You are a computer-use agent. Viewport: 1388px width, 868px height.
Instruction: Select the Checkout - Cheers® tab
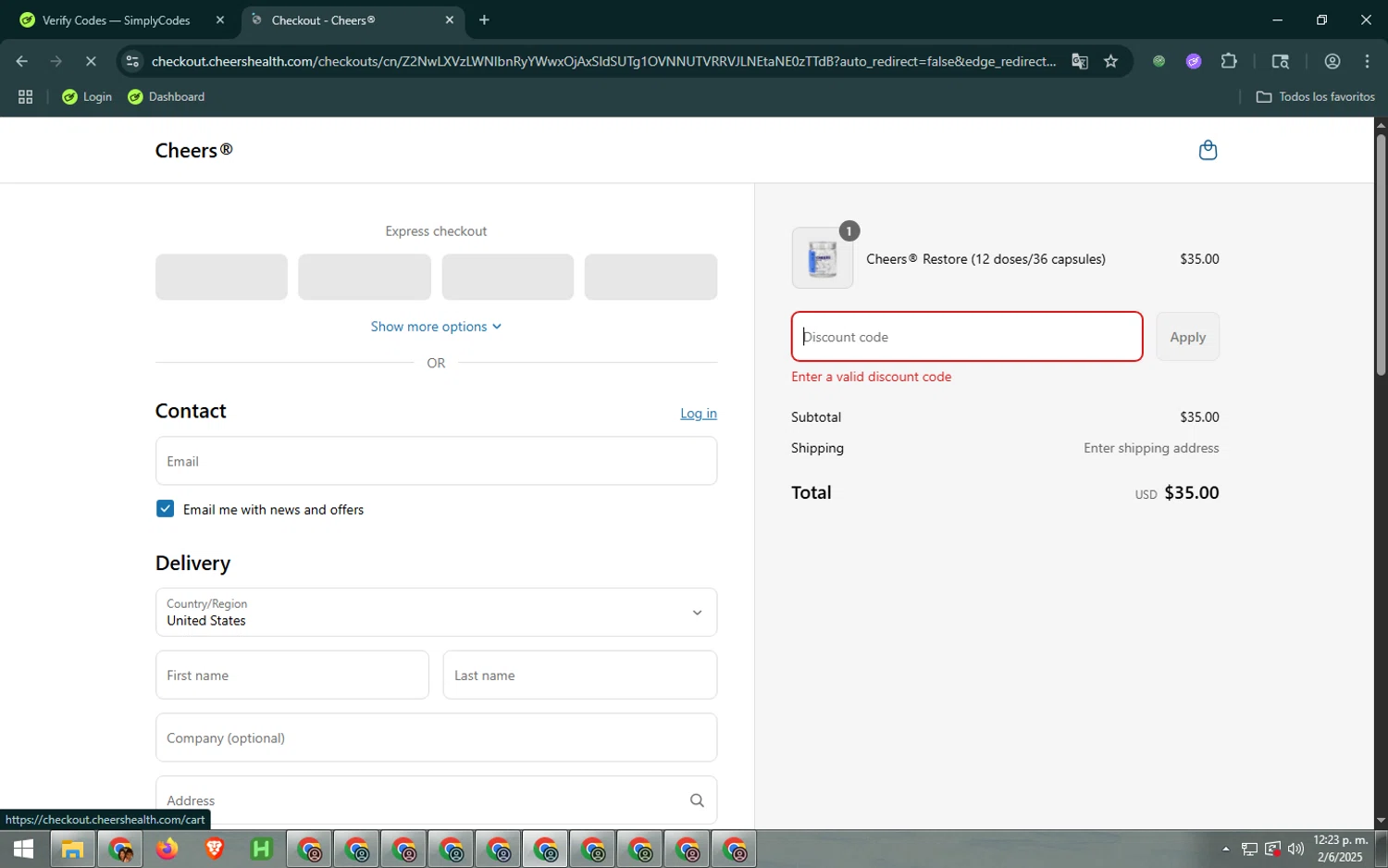coord(353,19)
